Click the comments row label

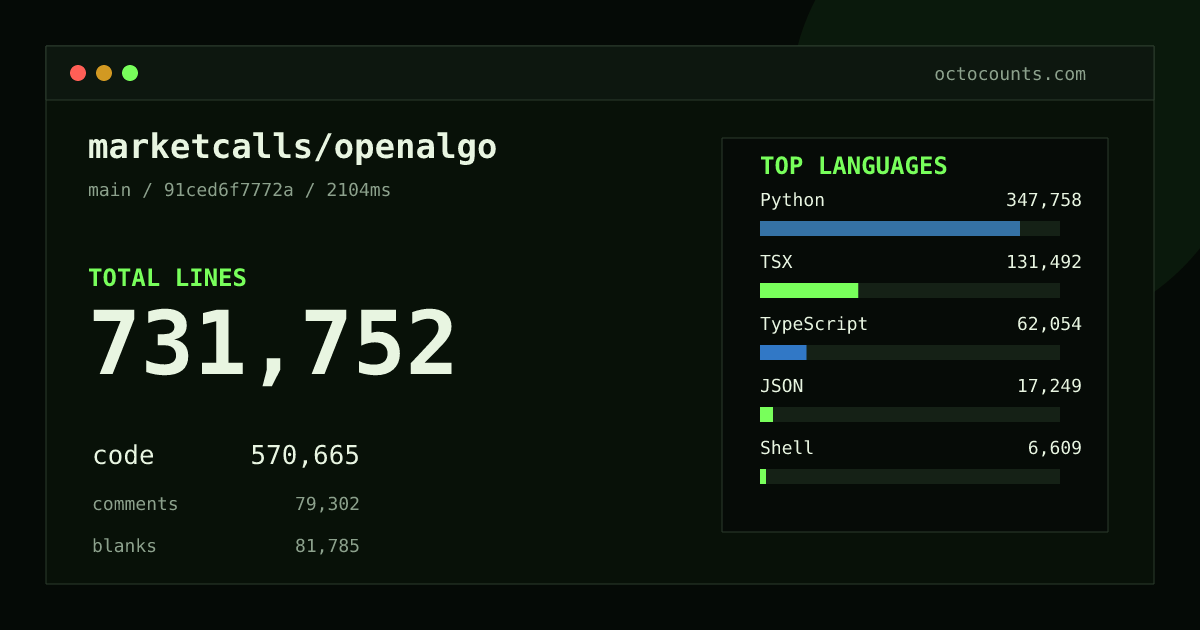135,504
